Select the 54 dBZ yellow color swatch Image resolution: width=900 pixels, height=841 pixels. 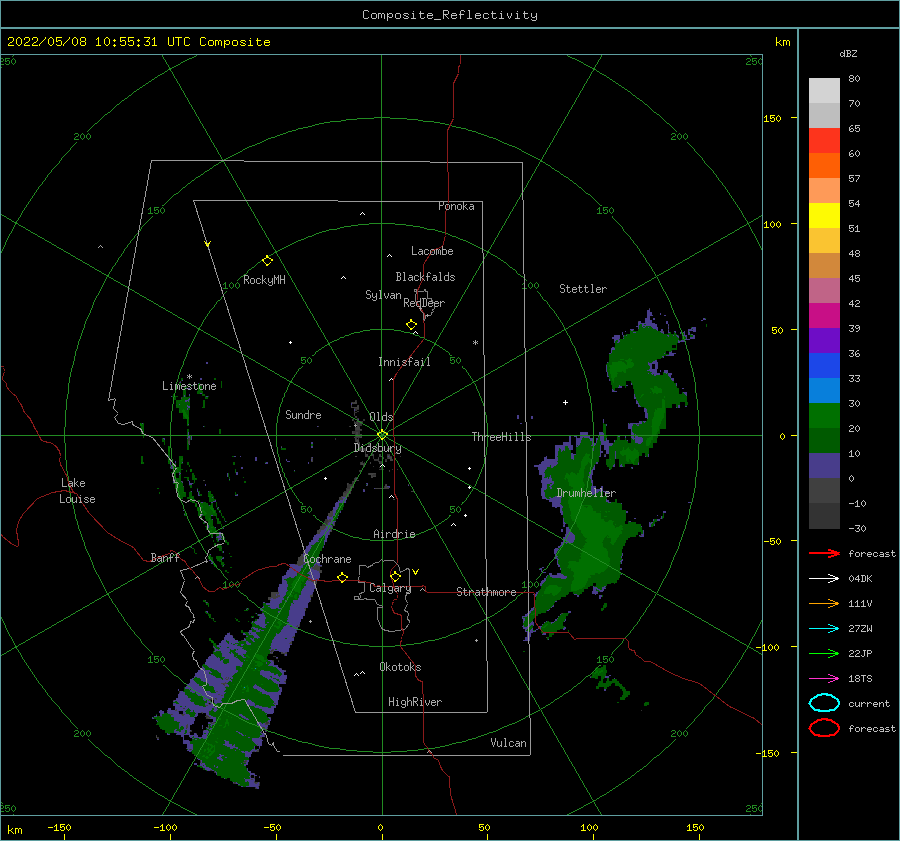click(x=824, y=215)
